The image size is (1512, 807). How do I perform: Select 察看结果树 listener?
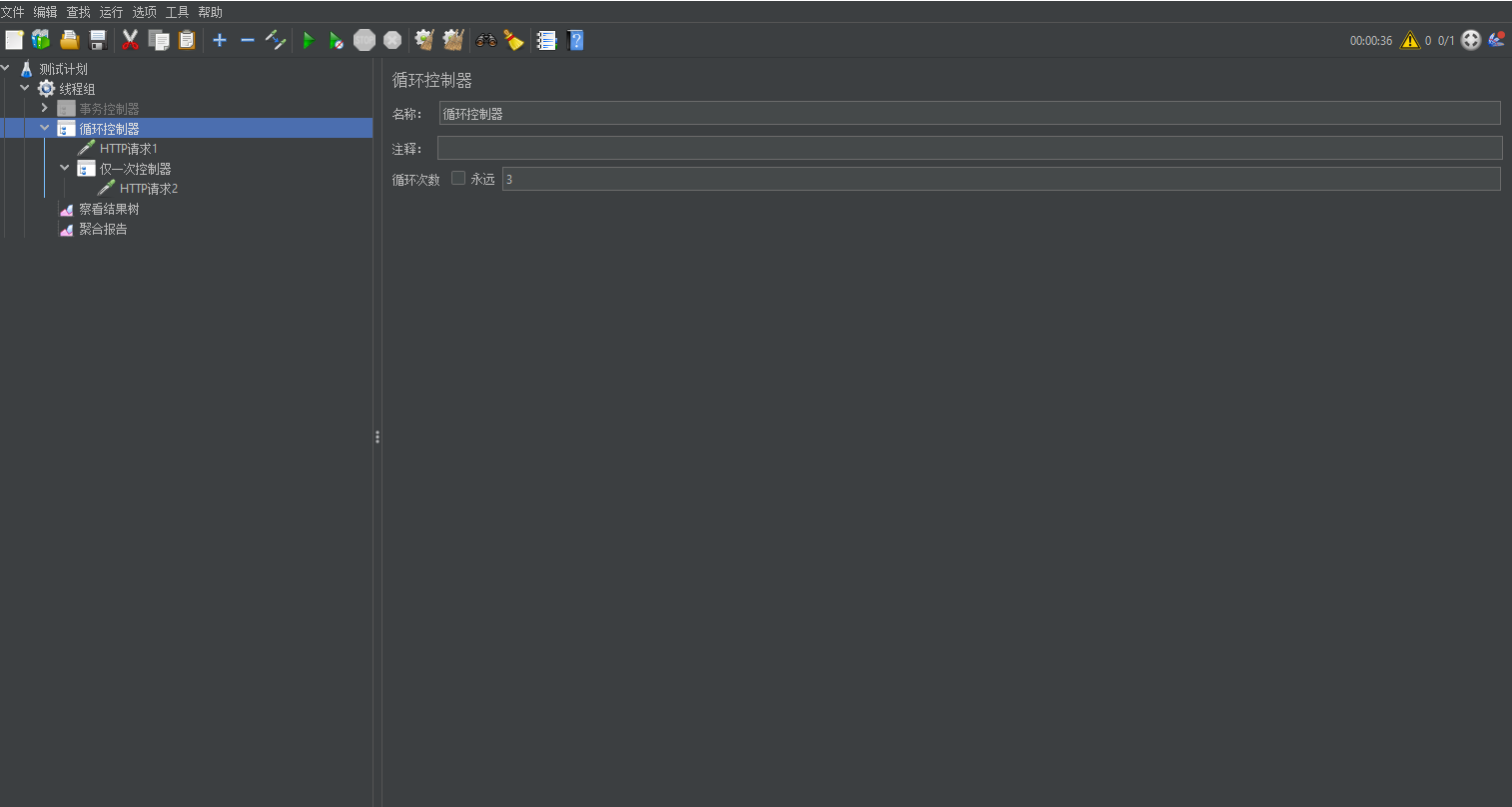click(109, 209)
